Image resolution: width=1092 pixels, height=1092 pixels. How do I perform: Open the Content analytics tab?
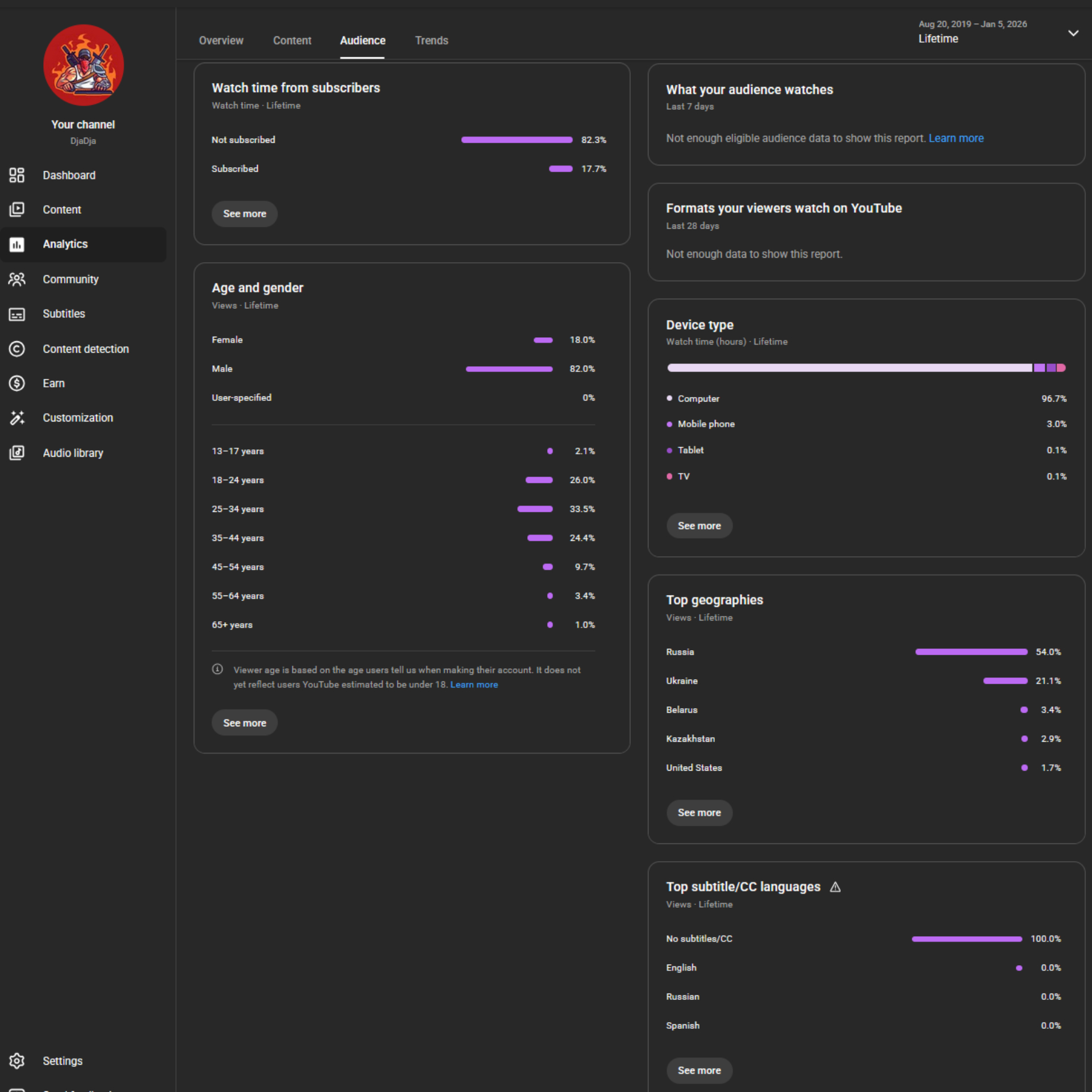point(292,40)
